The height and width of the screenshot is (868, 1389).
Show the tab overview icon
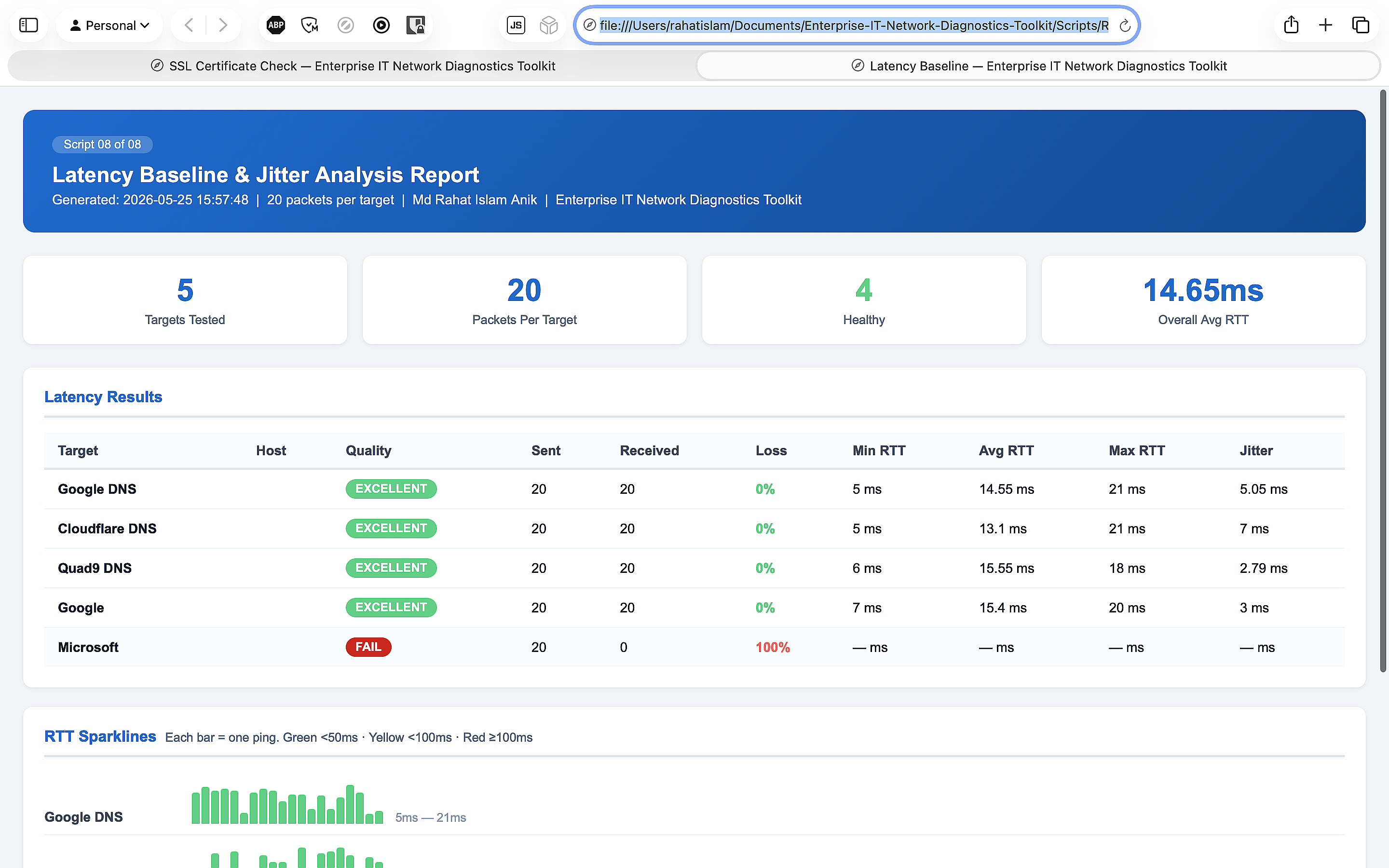coord(1361,25)
